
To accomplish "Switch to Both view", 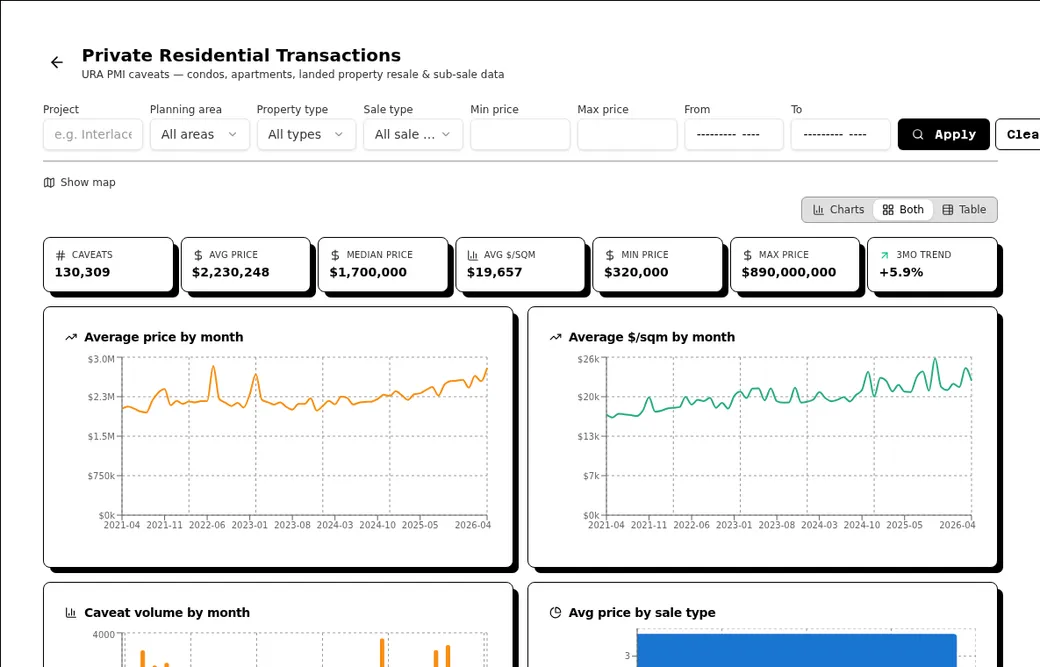I will click(x=903, y=210).
